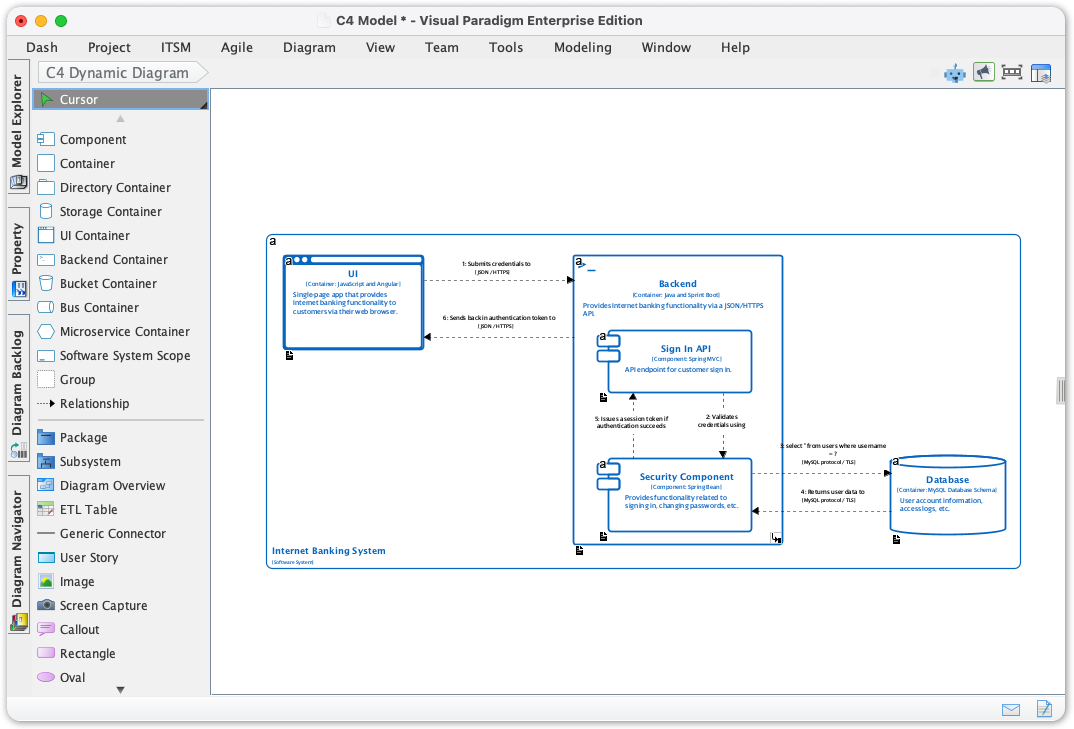Open the mail message icon at bottom right

[1010, 709]
